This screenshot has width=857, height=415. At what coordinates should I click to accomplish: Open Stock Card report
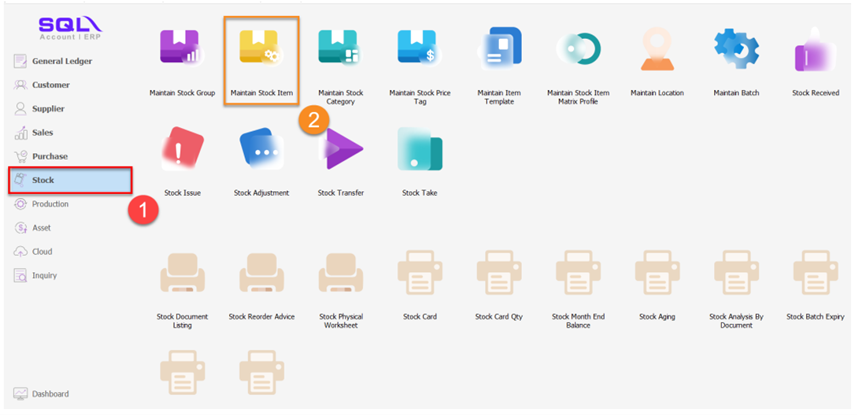419,275
